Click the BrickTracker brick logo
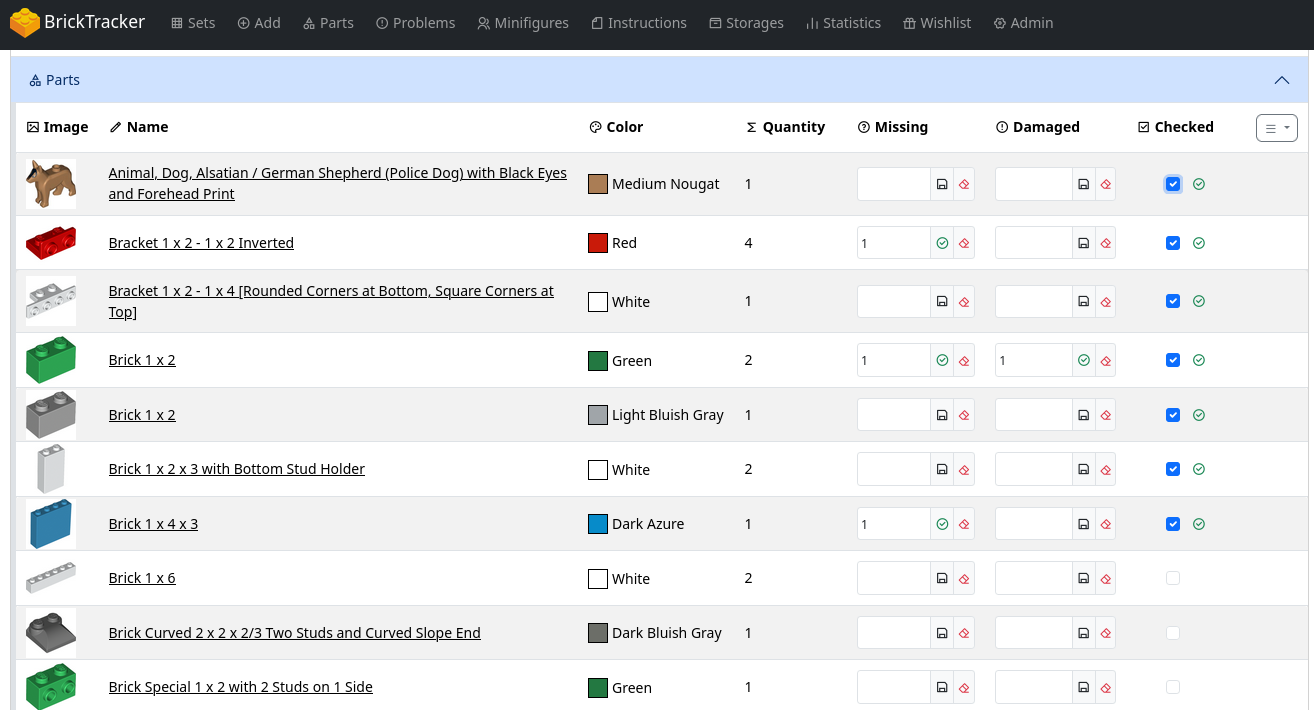The width and height of the screenshot is (1314, 710). [x=25, y=23]
